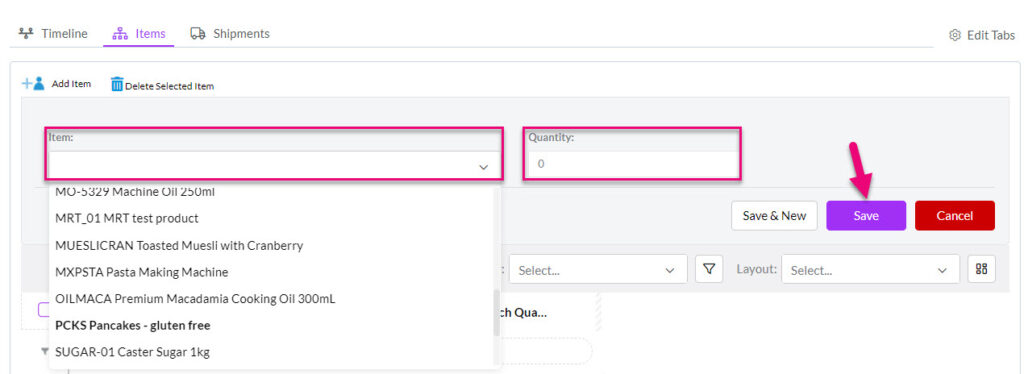Viewport: 1024px width, 374px height.
Task: Click the filter funnel icon button
Action: coord(709,269)
